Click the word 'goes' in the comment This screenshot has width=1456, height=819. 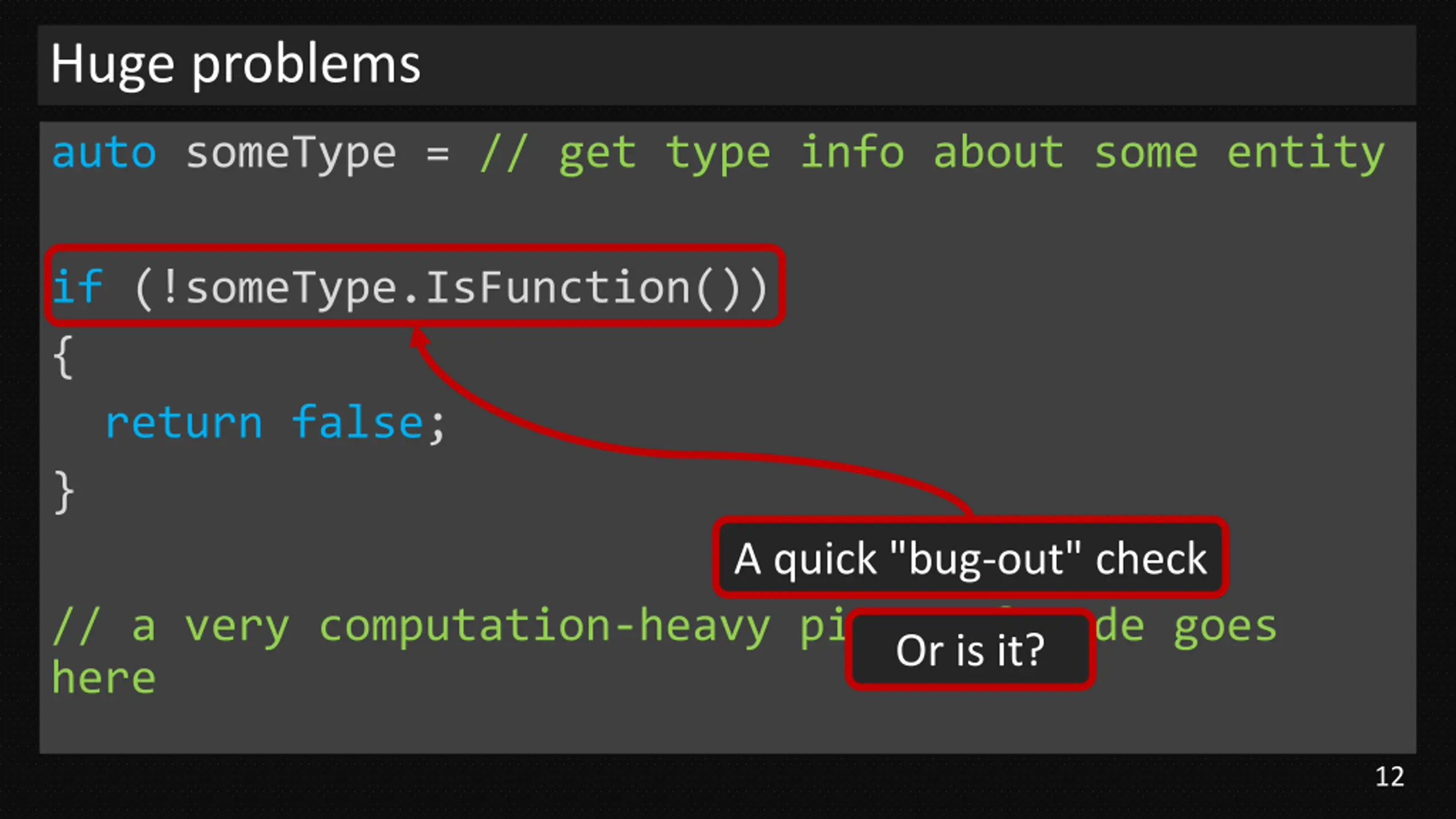[1226, 628]
